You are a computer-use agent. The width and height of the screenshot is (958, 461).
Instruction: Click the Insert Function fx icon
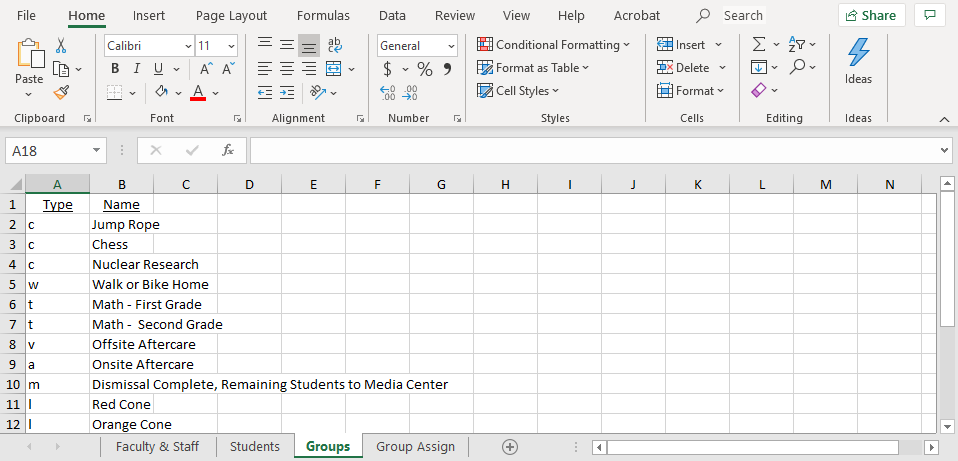228,150
